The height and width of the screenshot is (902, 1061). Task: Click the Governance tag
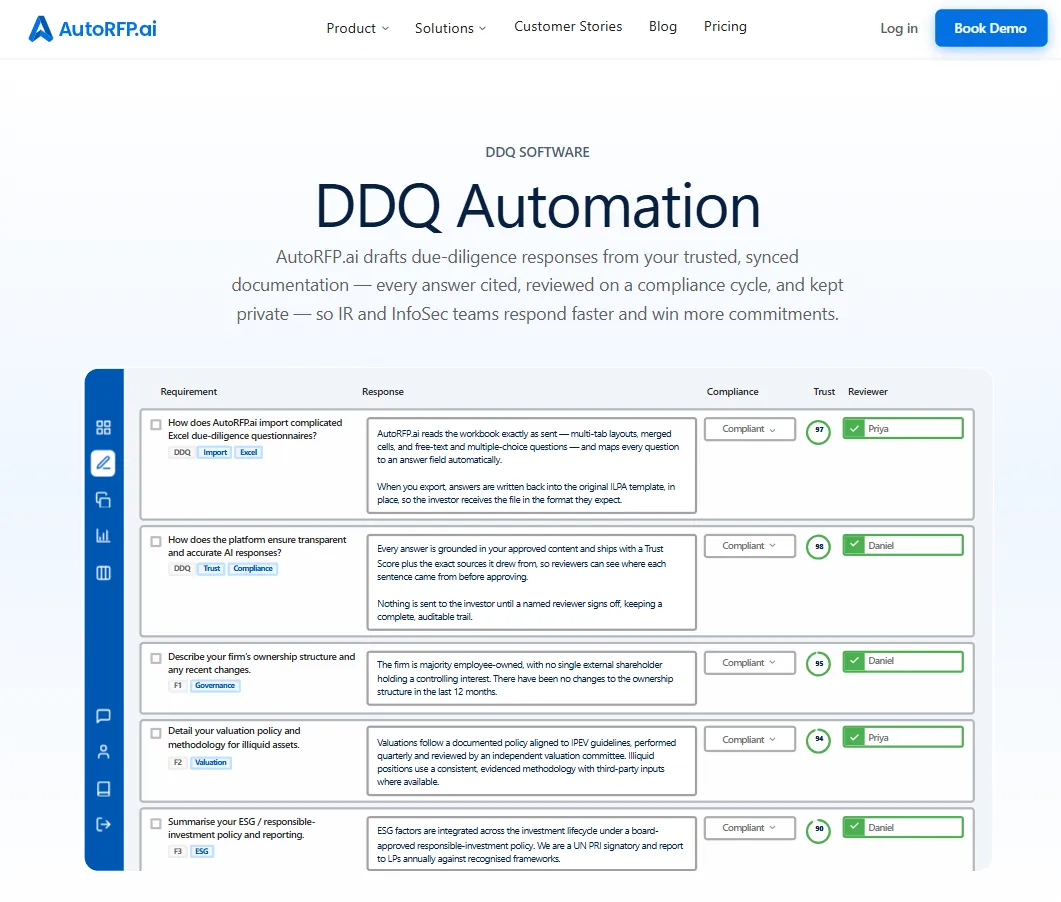tap(215, 685)
